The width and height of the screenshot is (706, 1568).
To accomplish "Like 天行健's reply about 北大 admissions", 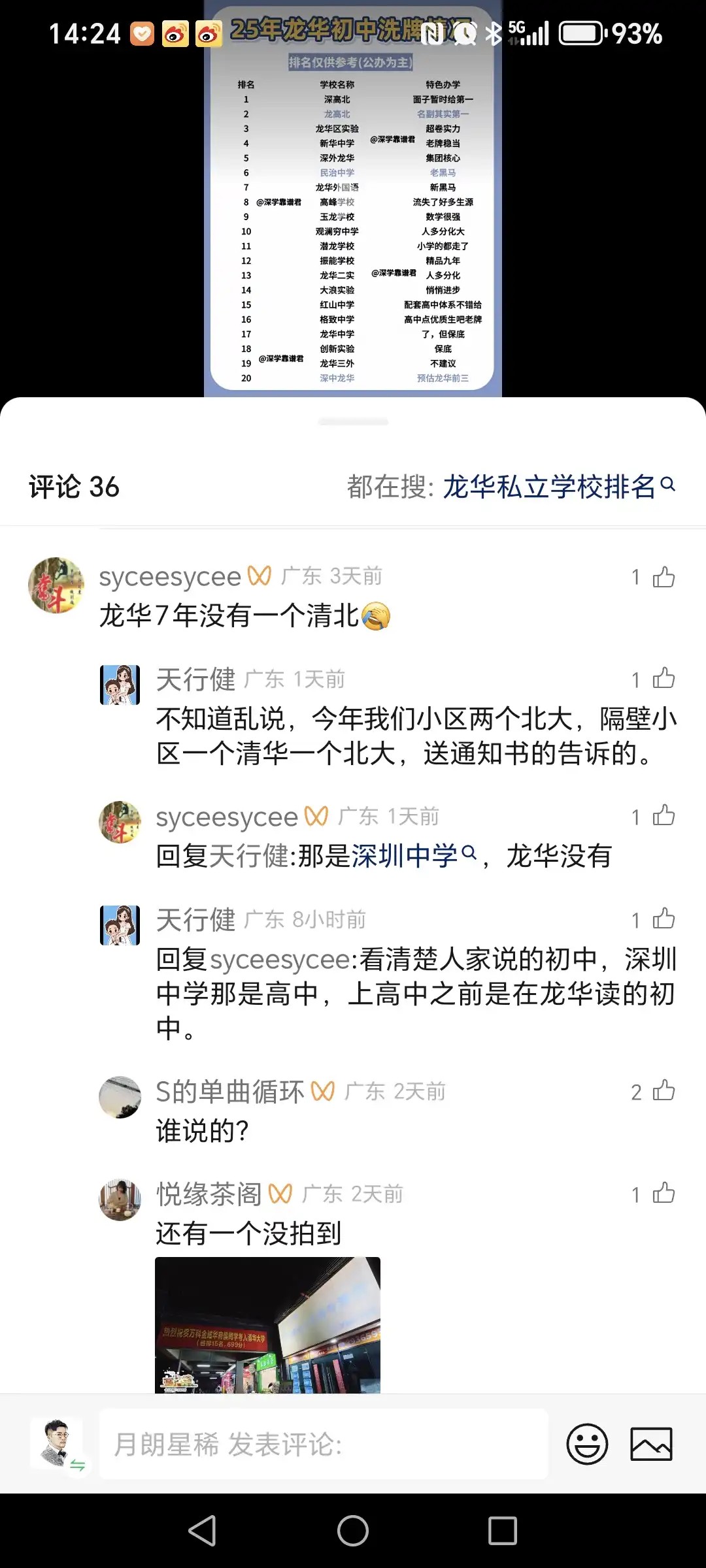I will 663,679.
